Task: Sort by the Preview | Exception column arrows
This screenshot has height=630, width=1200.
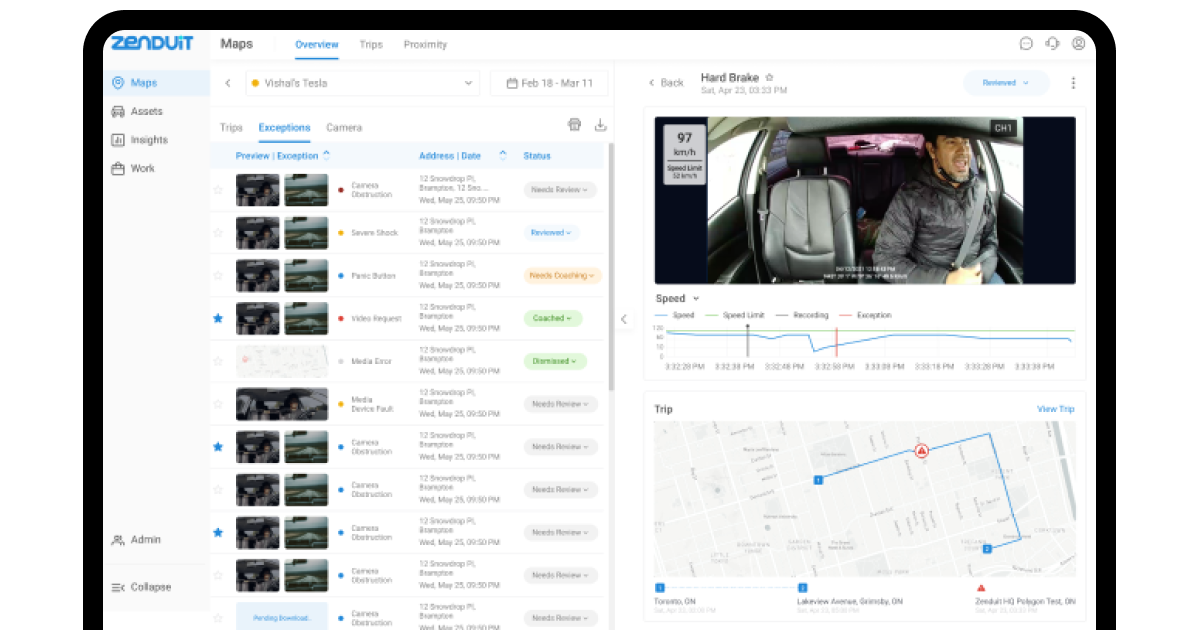Action: (326, 155)
